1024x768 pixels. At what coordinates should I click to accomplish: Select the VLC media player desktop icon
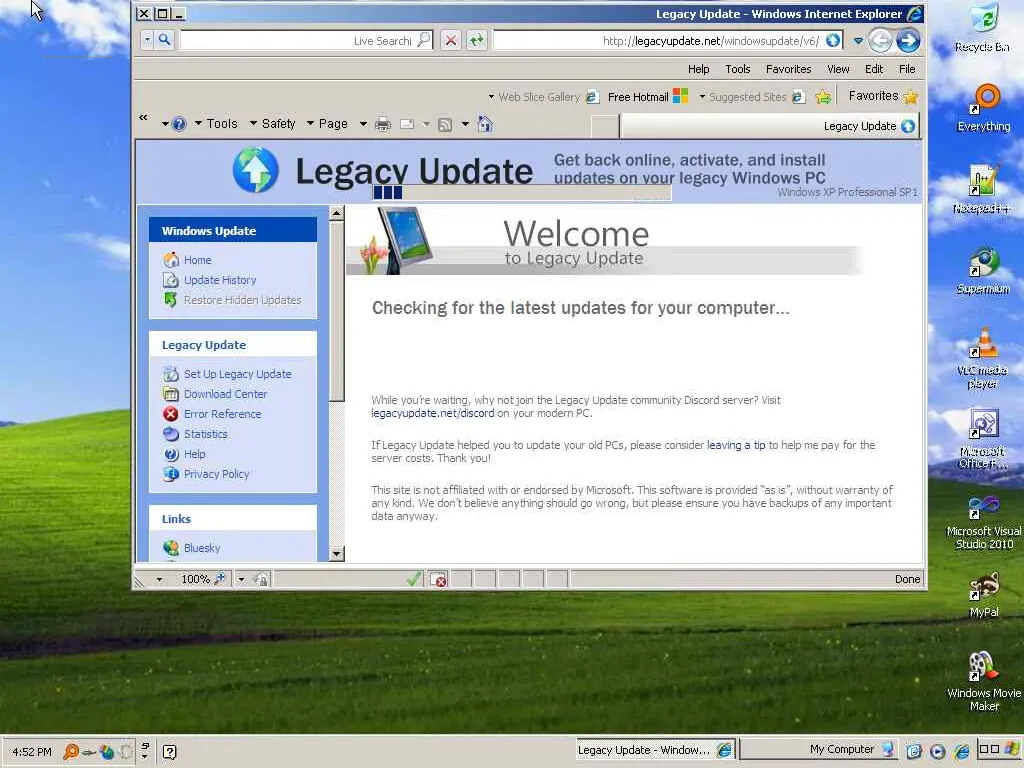982,359
